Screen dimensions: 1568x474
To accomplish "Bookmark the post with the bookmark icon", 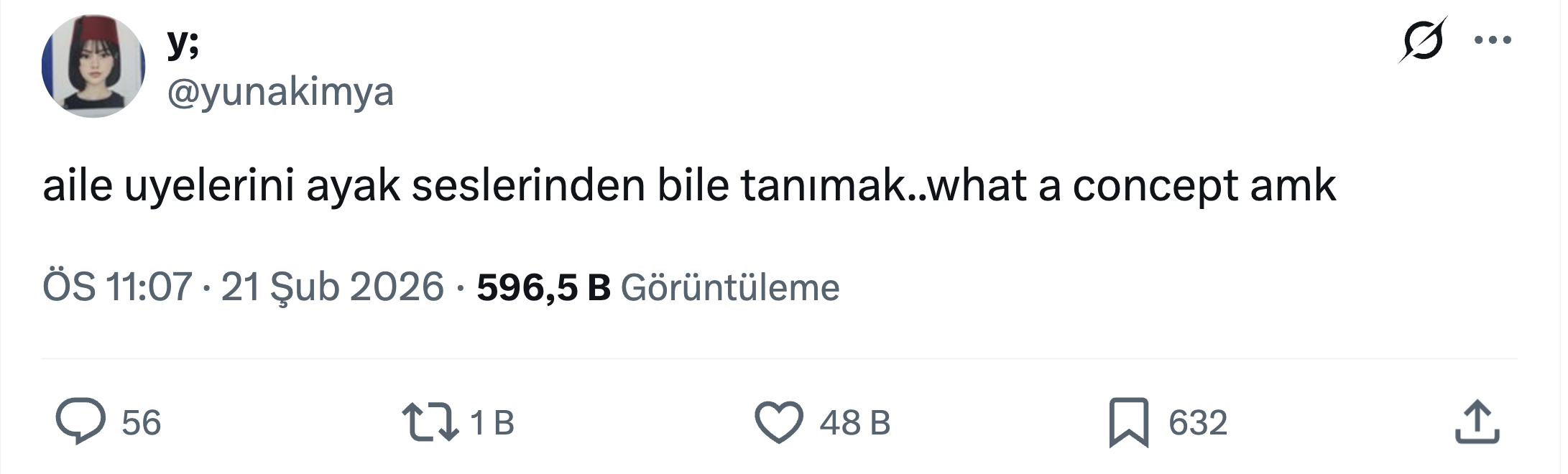I will pyautogui.click(x=1128, y=422).
